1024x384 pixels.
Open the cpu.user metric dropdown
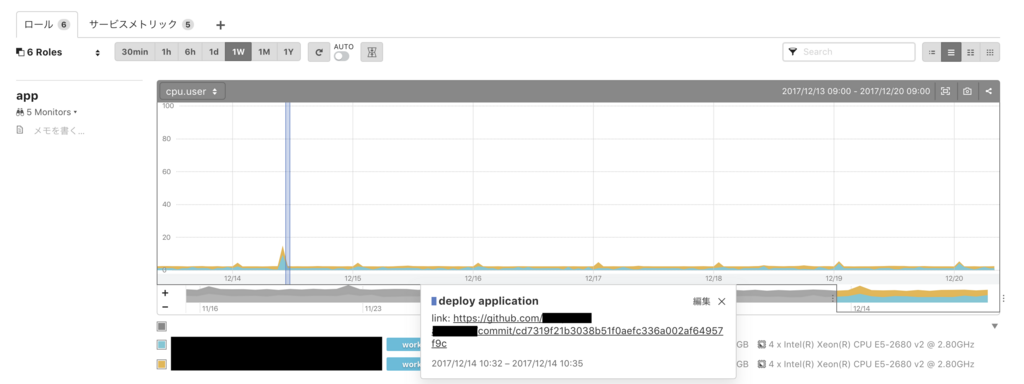(193, 91)
